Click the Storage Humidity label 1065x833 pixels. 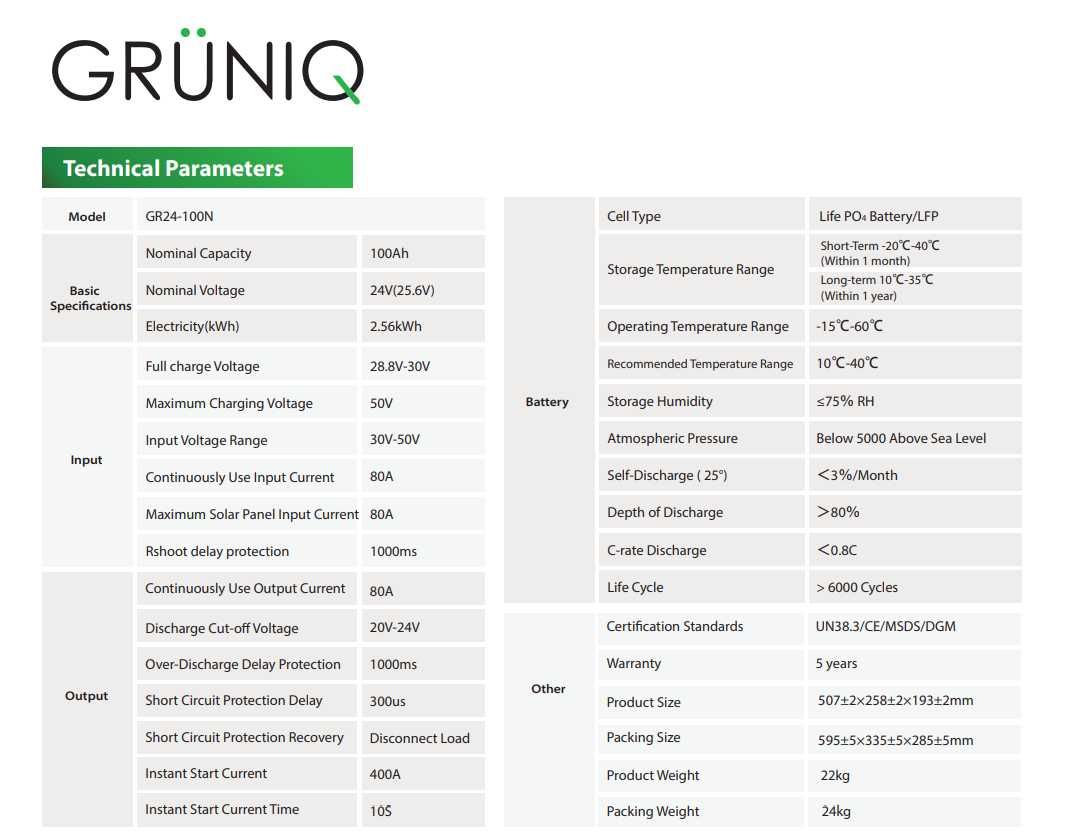pyautogui.click(x=660, y=402)
